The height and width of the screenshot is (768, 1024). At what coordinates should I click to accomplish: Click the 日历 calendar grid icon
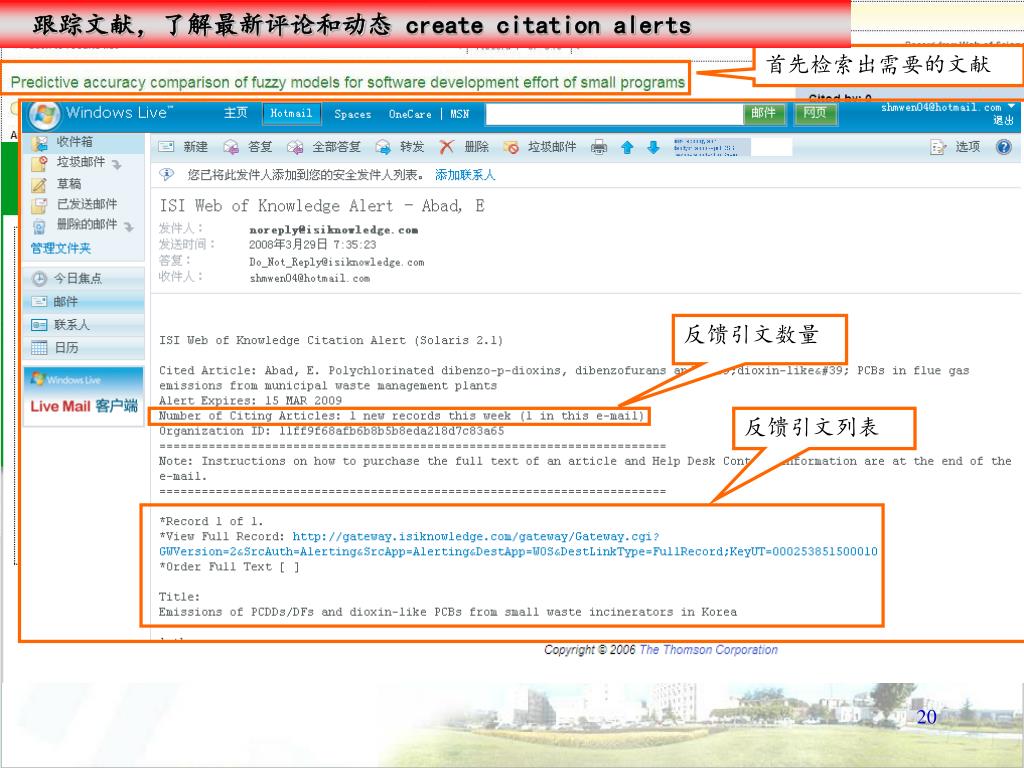[39, 347]
